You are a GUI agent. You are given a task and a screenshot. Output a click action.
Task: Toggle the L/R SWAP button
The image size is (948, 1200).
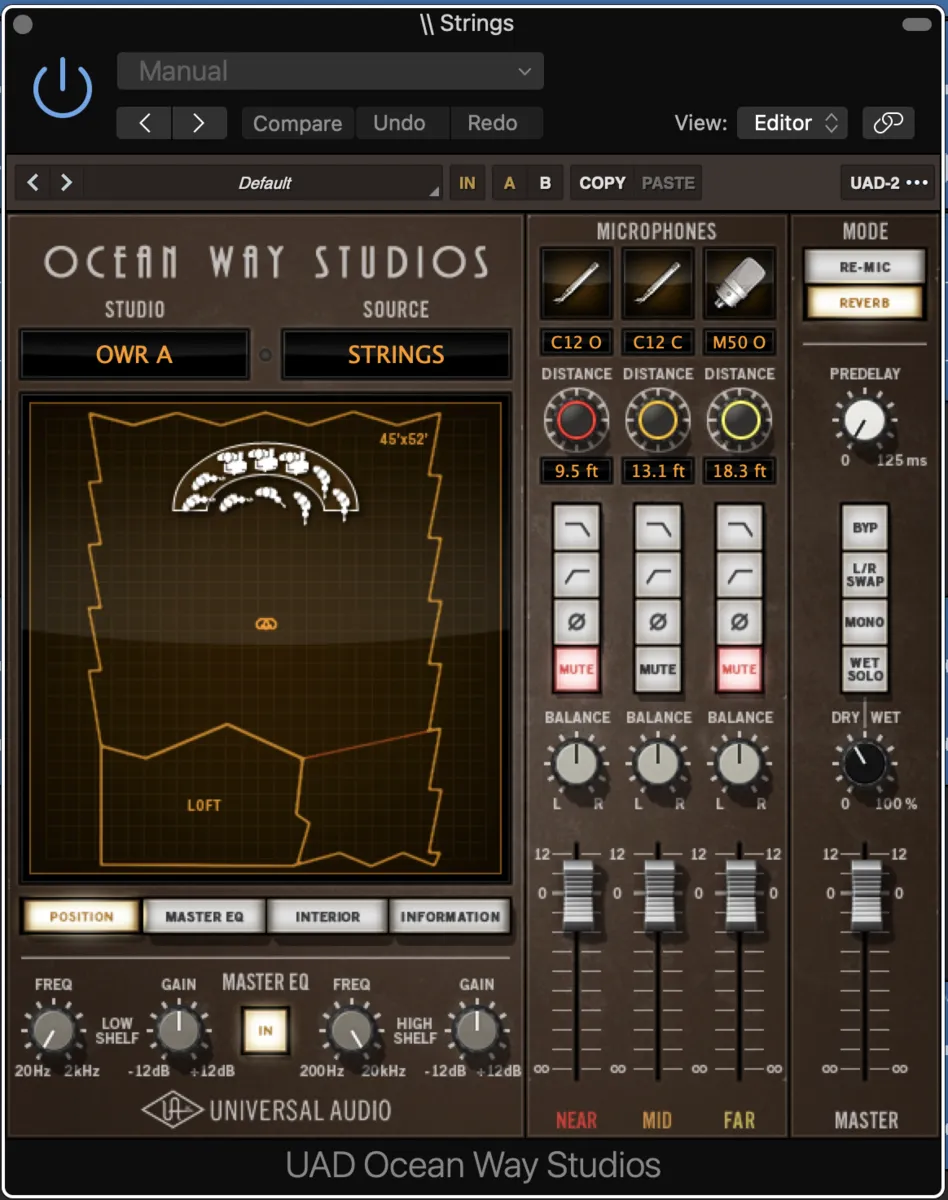pos(864,575)
